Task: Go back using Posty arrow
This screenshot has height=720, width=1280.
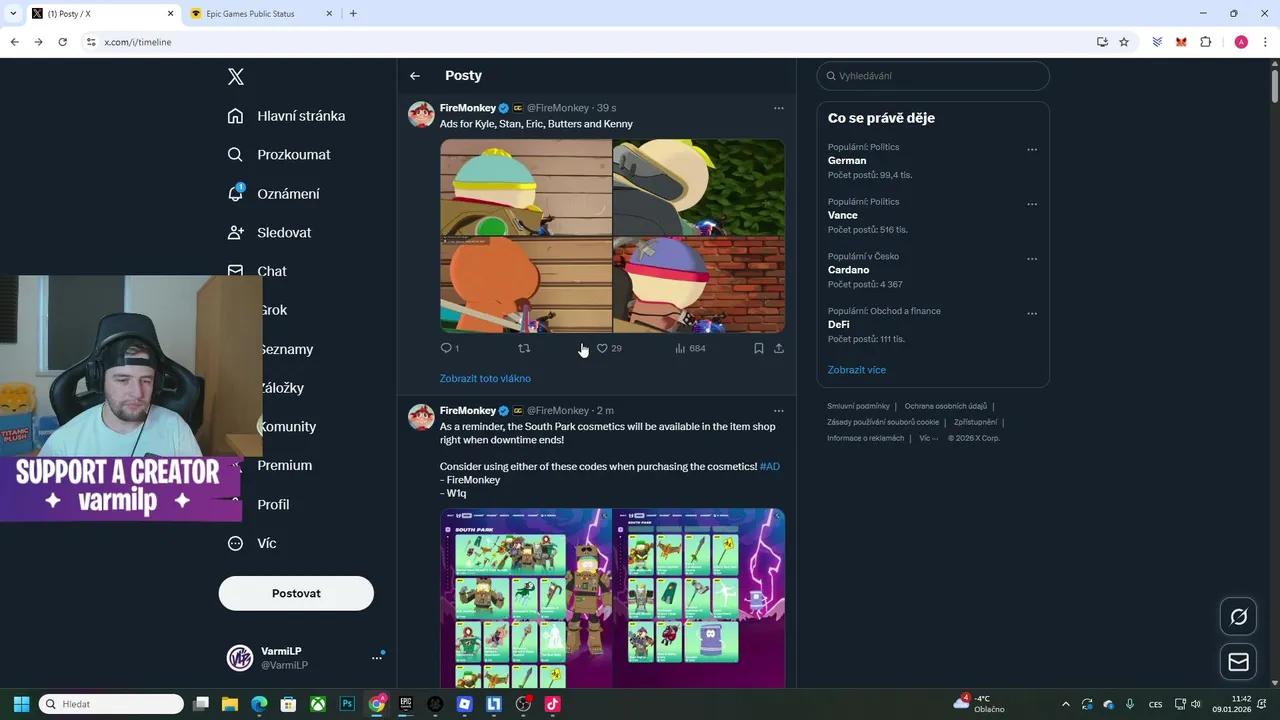Action: [x=415, y=76]
